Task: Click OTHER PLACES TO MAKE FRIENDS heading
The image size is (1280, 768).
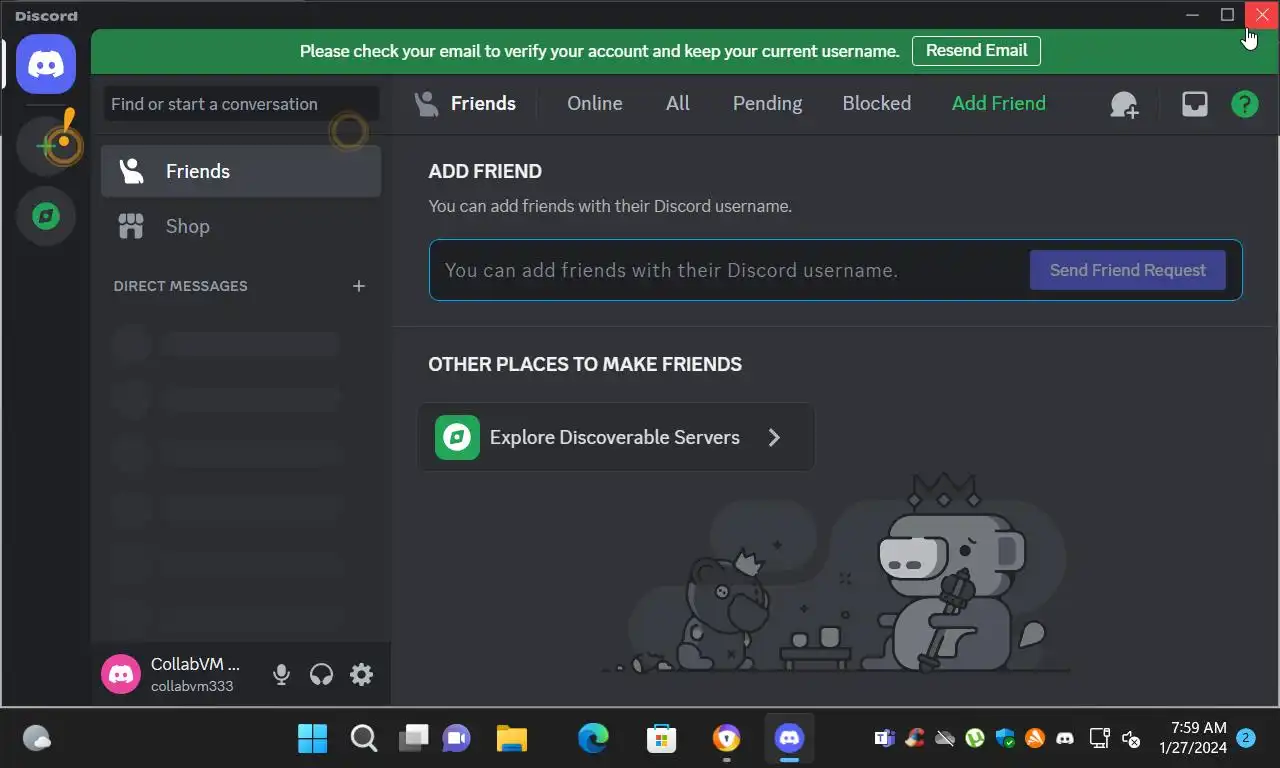Action: click(x=585, y=364)
